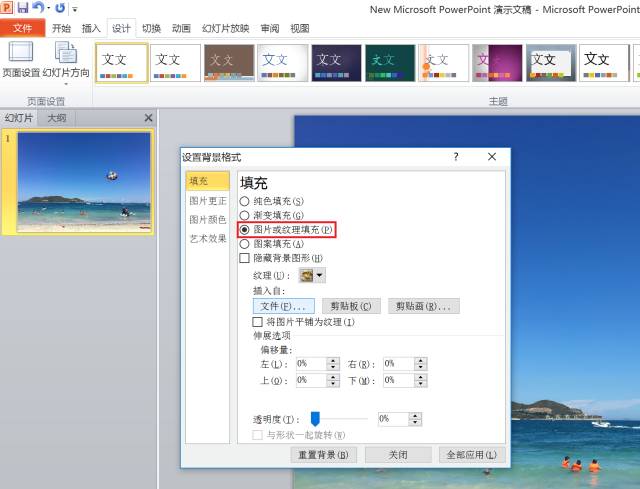Click the PowerPoint application icon
Image resolution: width=640 pixels, height=489 pixels.
(x=7, y=7)
